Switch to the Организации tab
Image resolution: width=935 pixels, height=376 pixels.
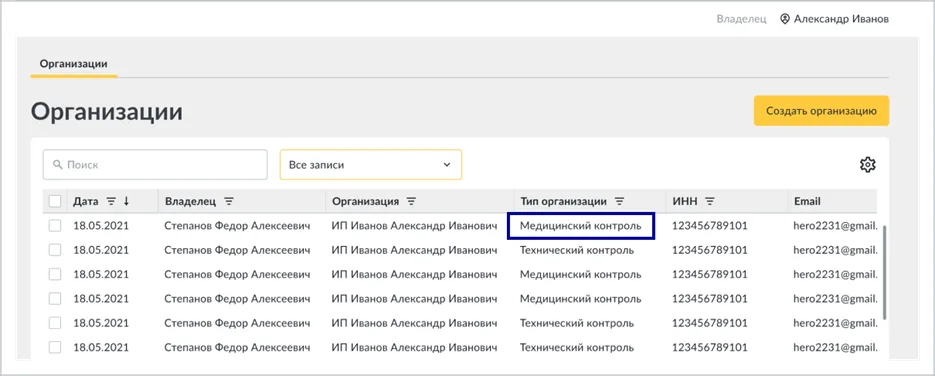pyautogui.click(x=73, y=64)
